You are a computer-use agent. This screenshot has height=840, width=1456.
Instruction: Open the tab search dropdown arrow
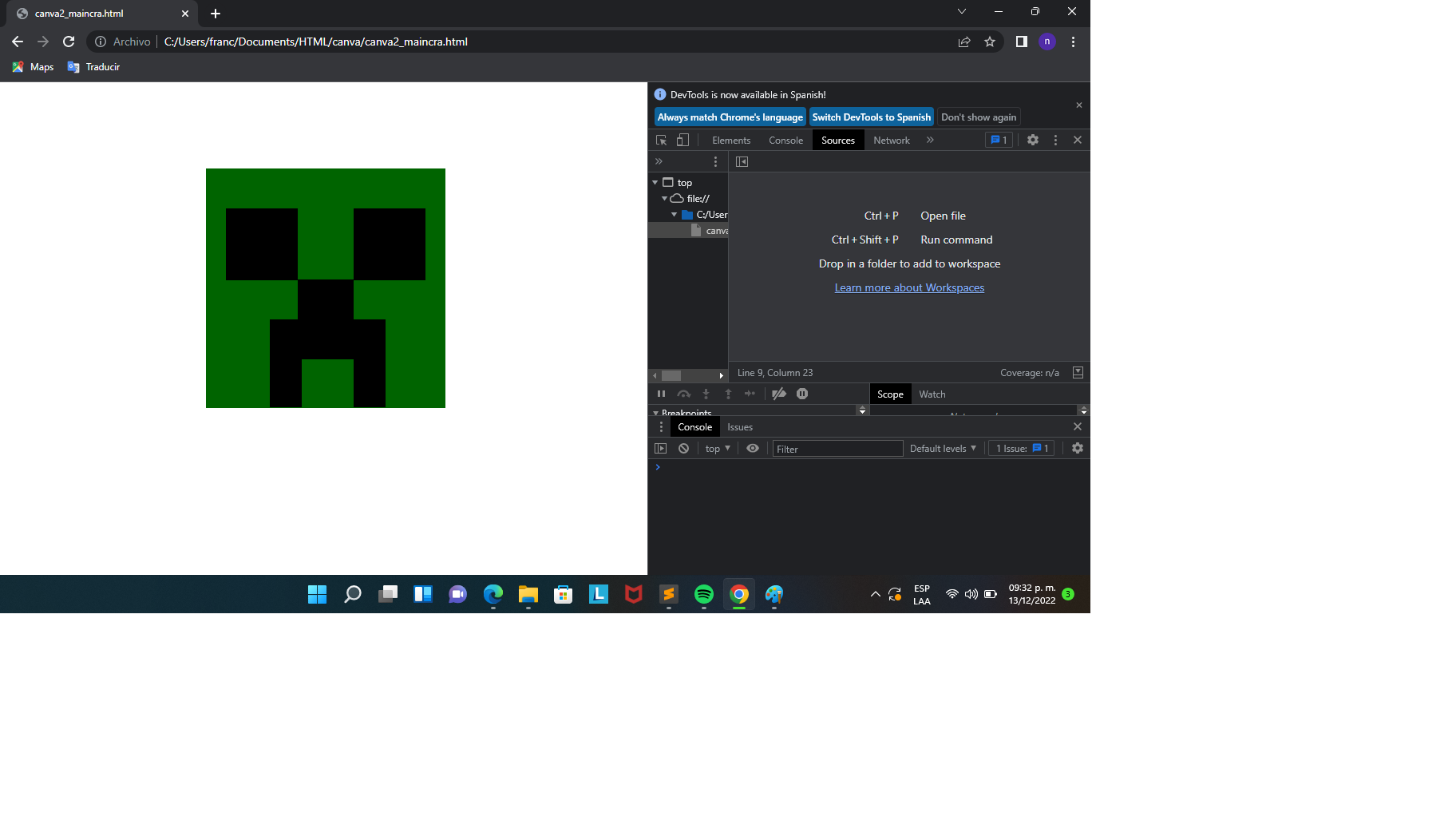962,11
